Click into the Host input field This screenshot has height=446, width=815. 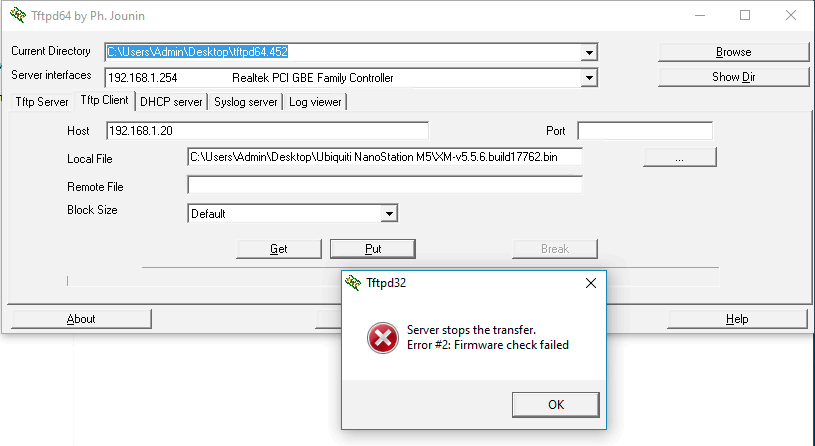coord(267,131)
